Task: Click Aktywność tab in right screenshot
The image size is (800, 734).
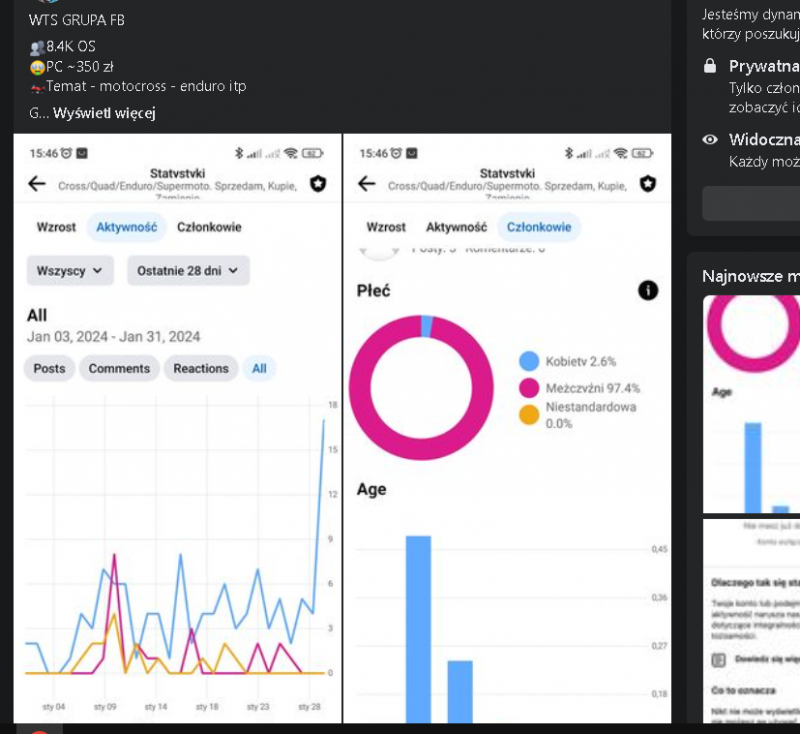Action: pyautogui.click(x=456, y=227)
